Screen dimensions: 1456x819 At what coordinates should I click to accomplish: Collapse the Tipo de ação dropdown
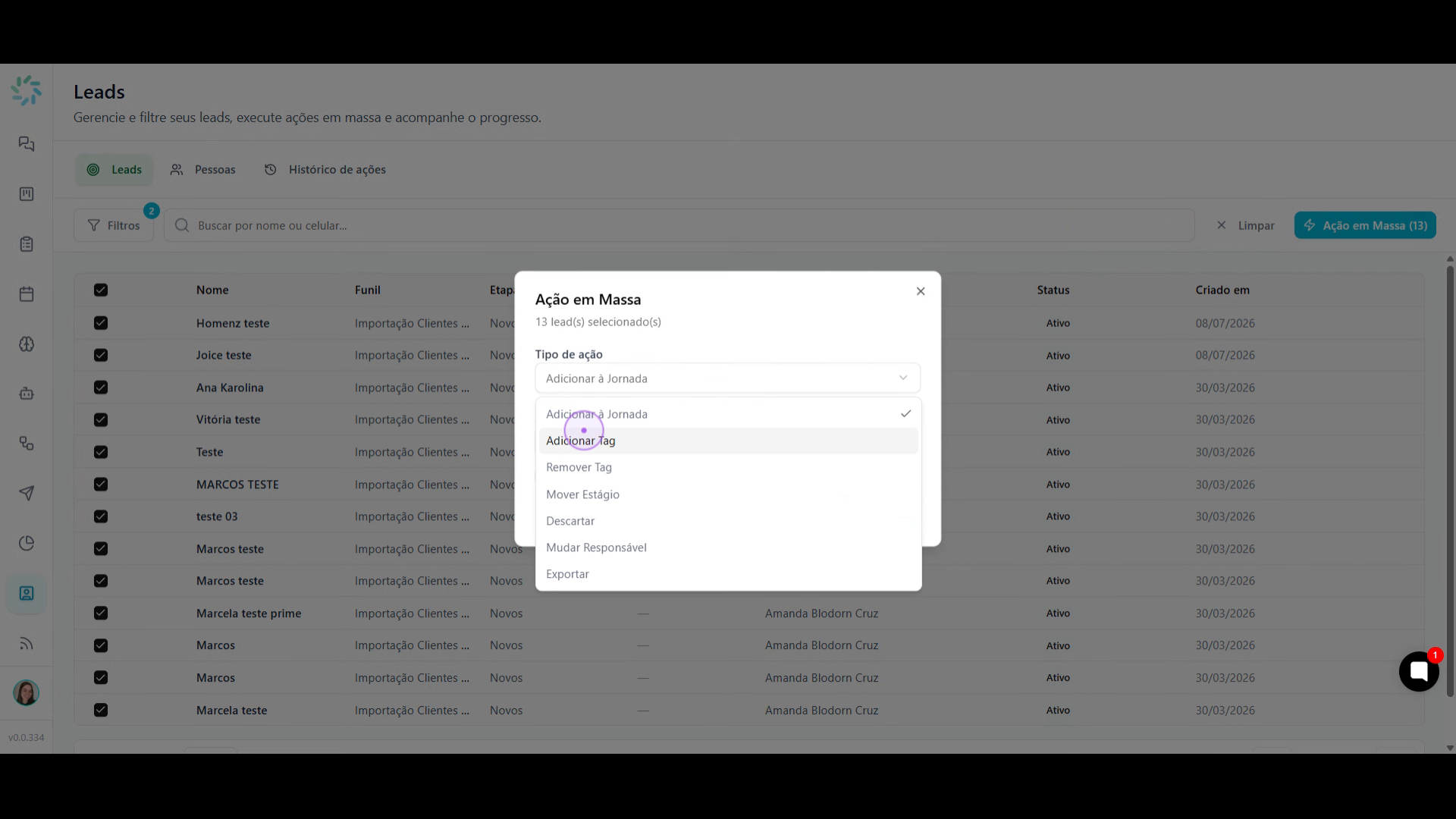click(x=728, y=378)
